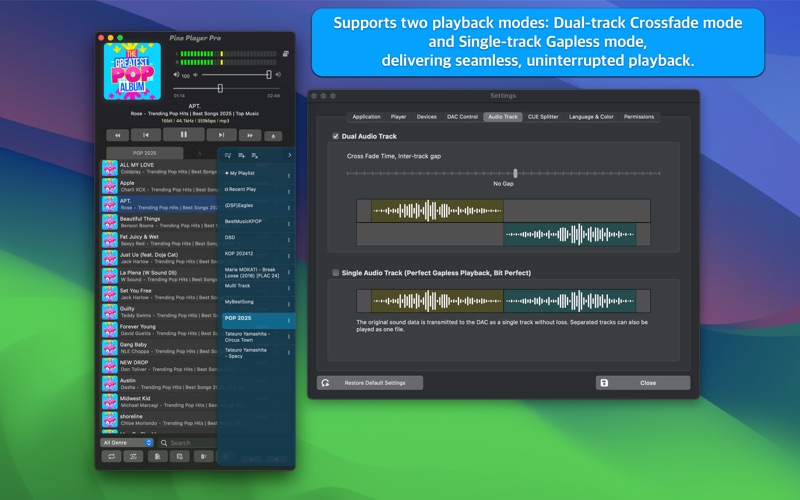This screenshot has height=500, width=800.
Task: Click the song progress slider handle
Action: (220, 88)
